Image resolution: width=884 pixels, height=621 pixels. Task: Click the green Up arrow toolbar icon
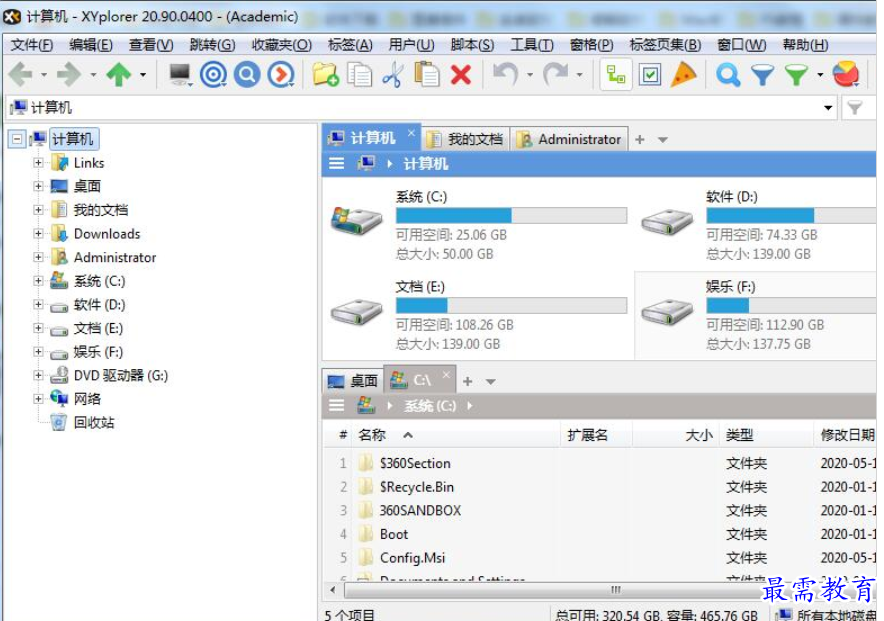pyautogui.click(x=119, y=75)
